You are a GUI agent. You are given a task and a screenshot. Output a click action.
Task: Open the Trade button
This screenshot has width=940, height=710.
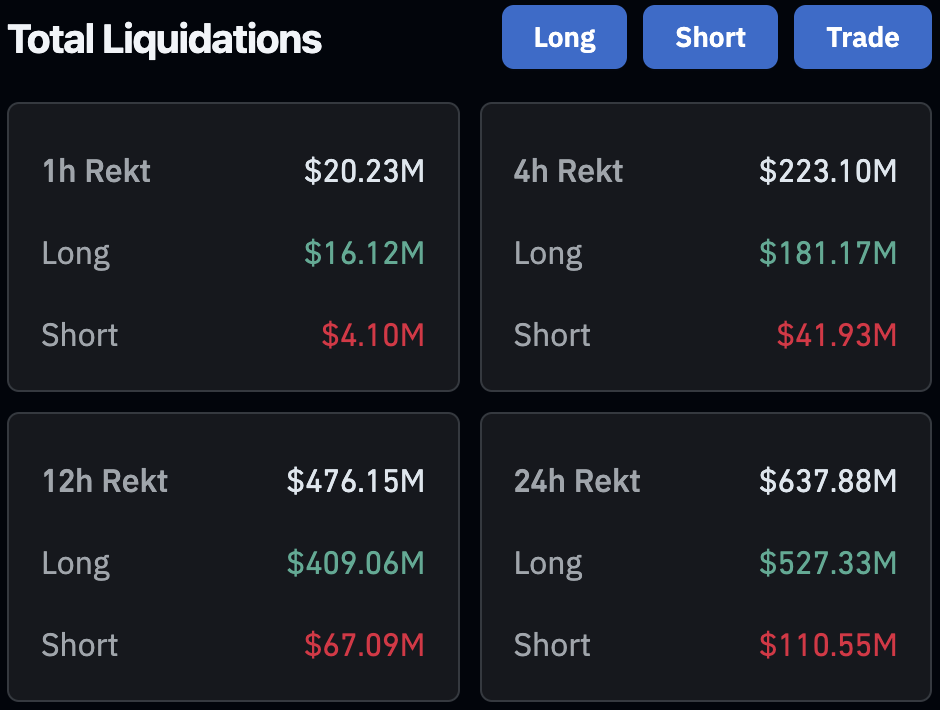tap(863, 37)
